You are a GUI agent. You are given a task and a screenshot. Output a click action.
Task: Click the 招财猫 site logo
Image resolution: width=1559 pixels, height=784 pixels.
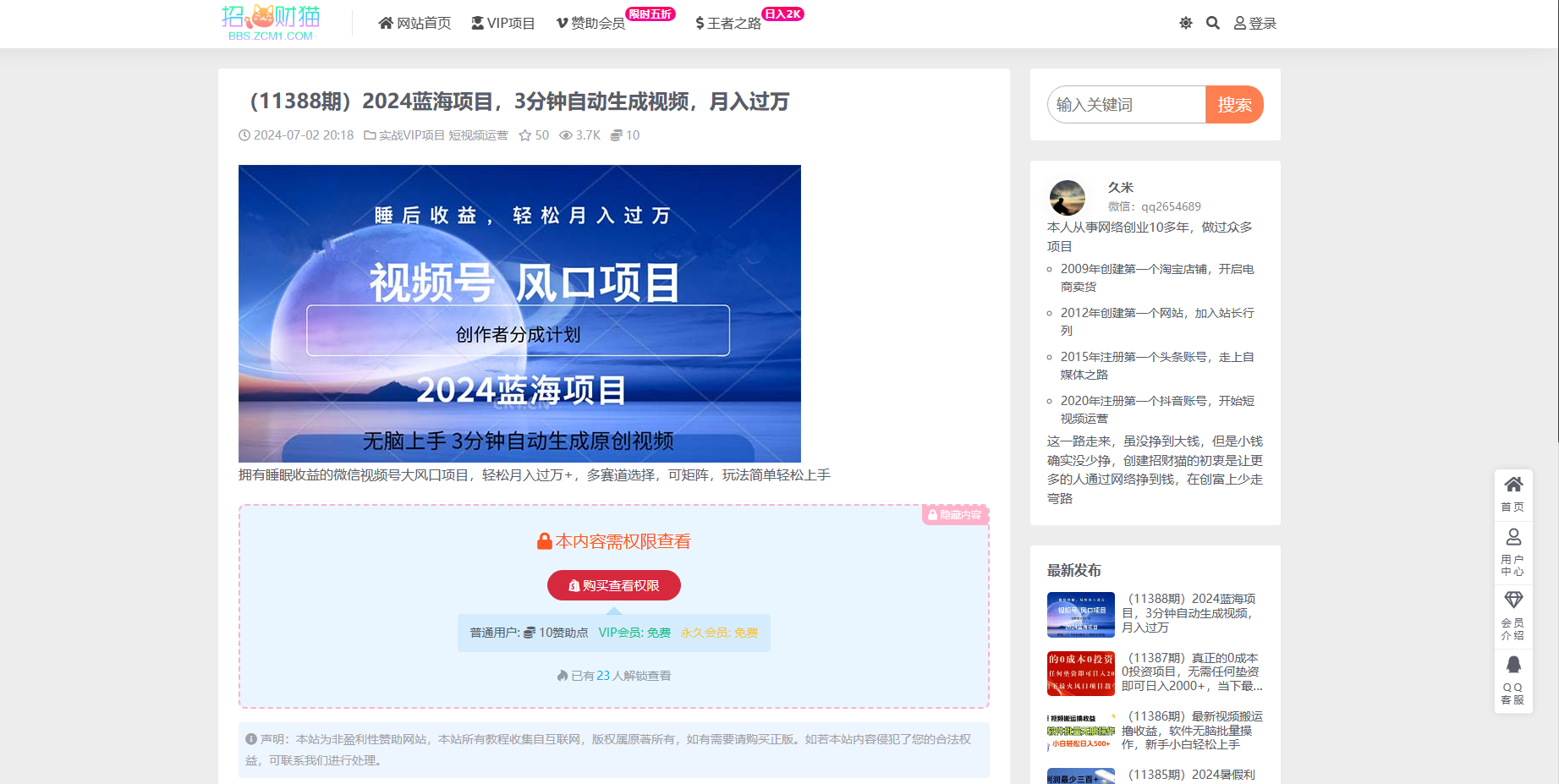[271, 23]
